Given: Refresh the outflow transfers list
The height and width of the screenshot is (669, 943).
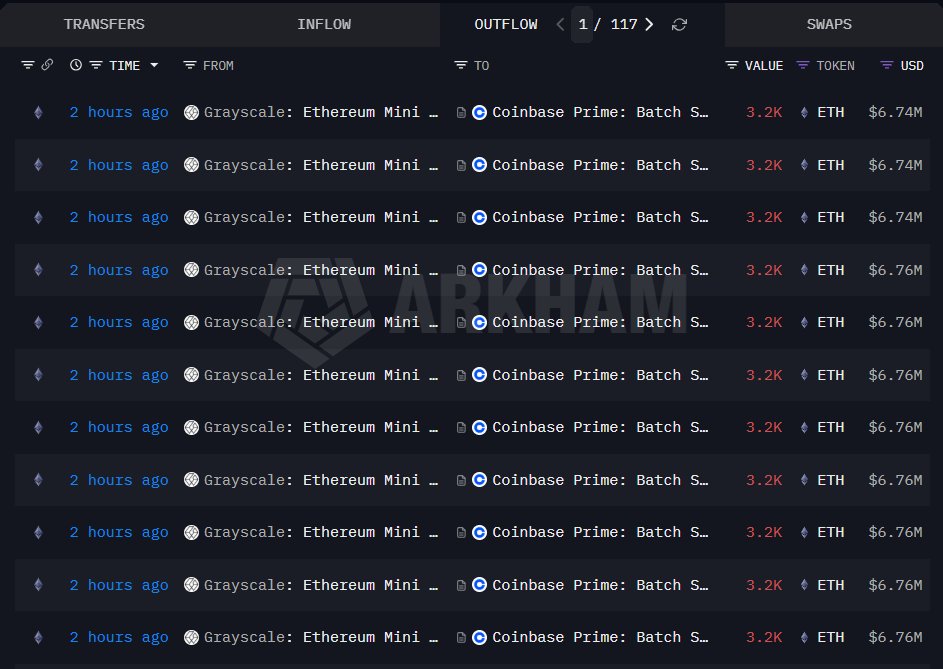Looking at the screenshot, I should click(679, 24).
